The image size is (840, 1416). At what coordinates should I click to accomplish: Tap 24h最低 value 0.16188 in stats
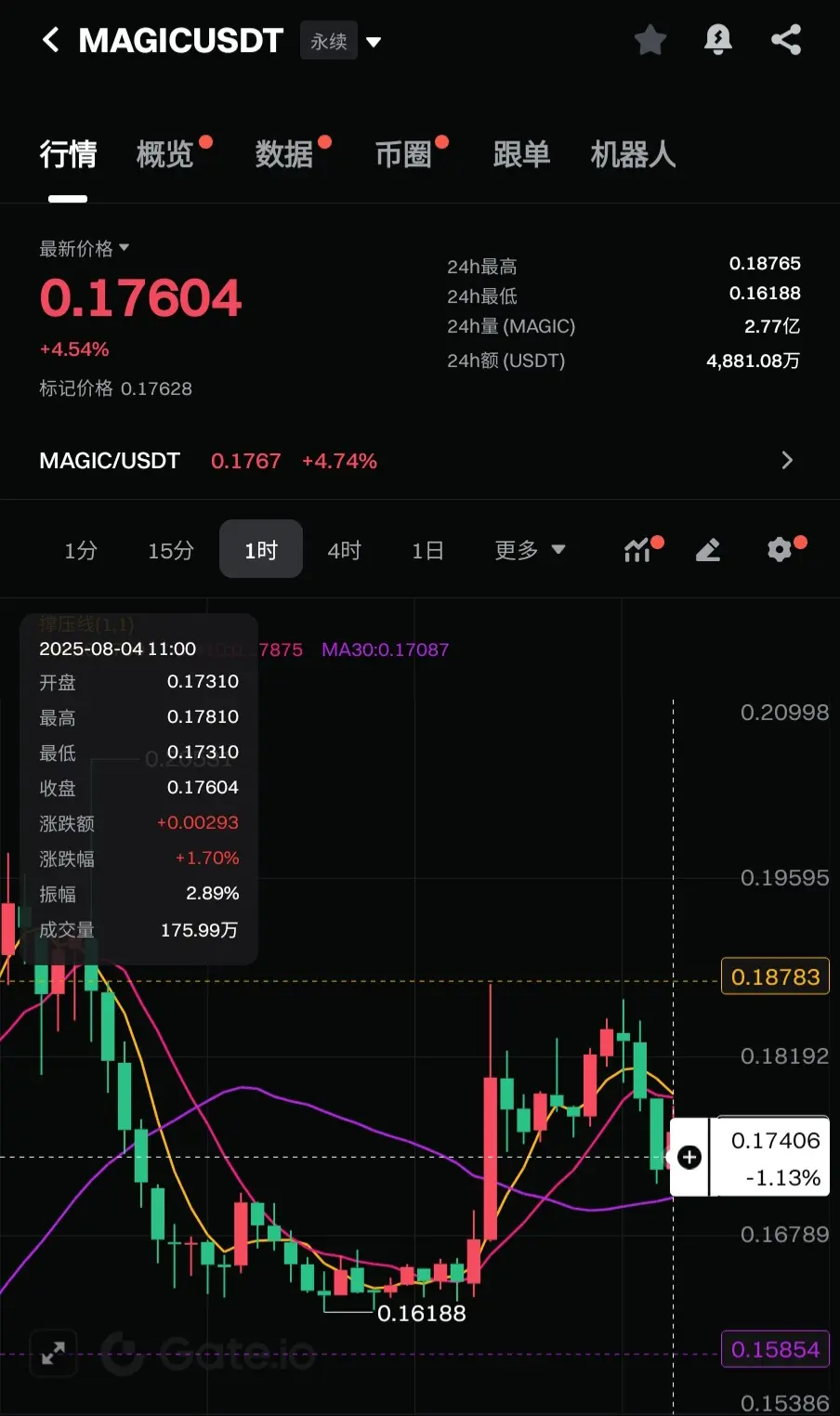[765, 294]
